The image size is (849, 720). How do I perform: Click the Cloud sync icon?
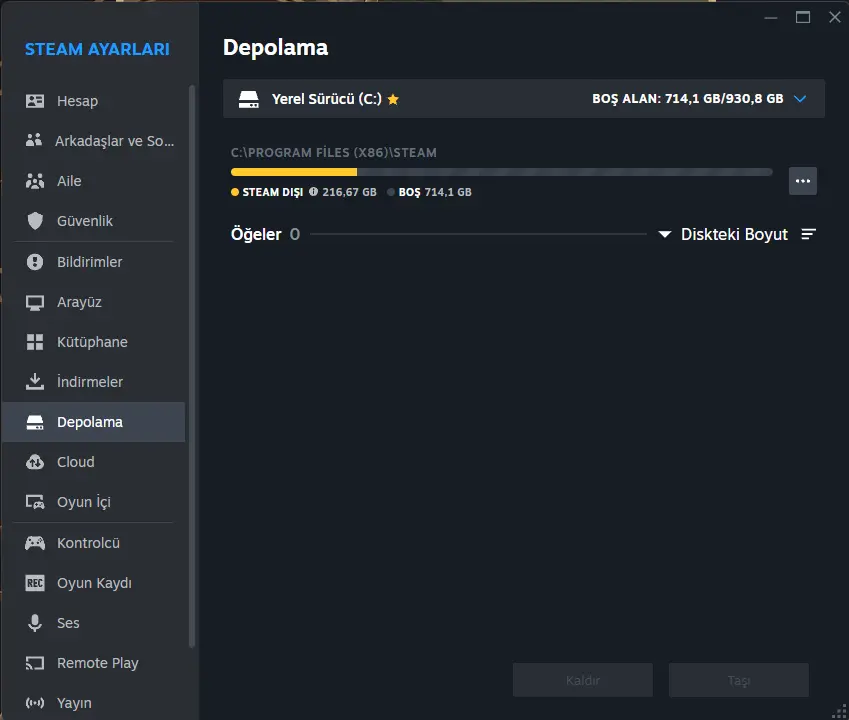point(35,462)
